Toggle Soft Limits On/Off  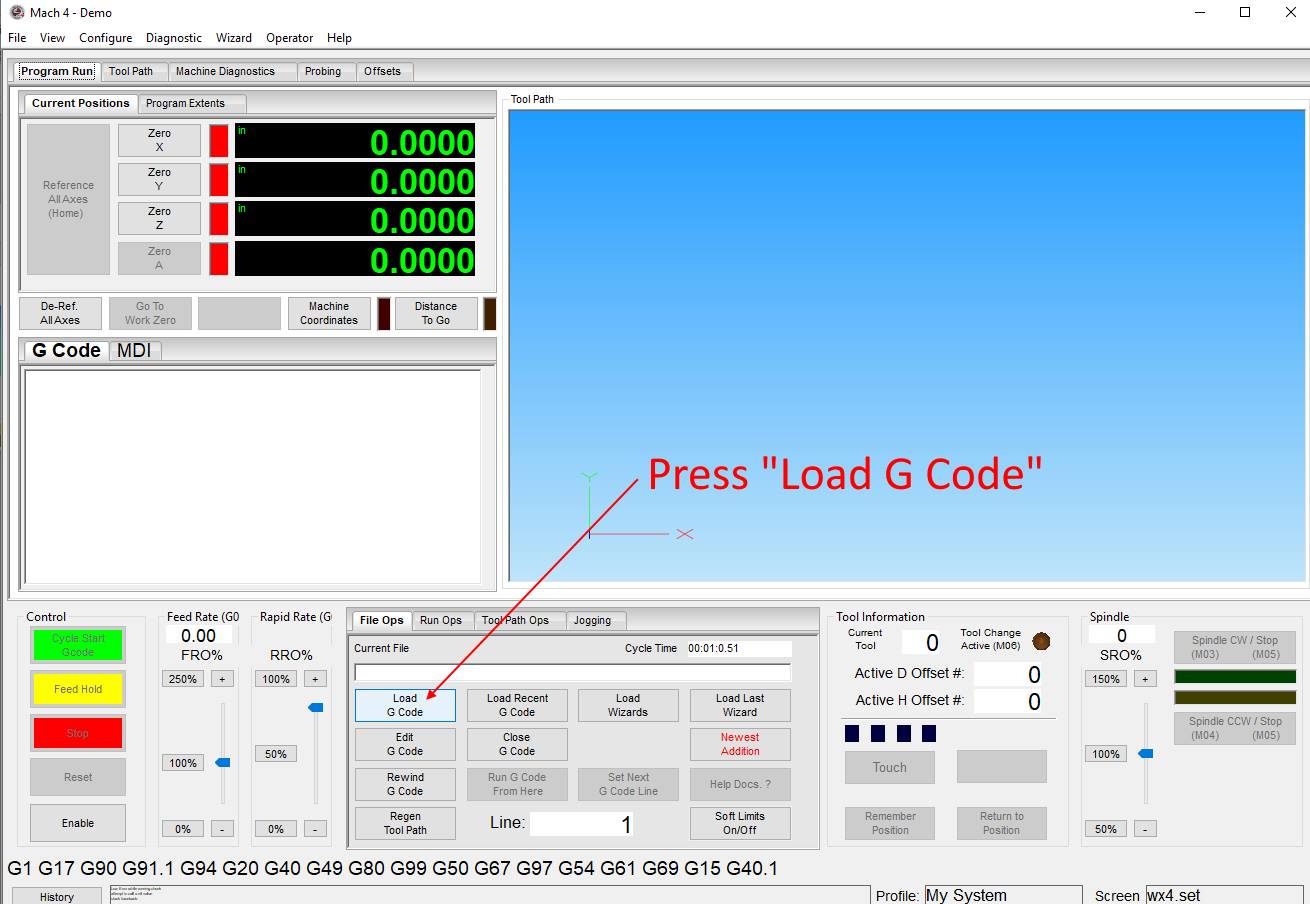[740, 823]
